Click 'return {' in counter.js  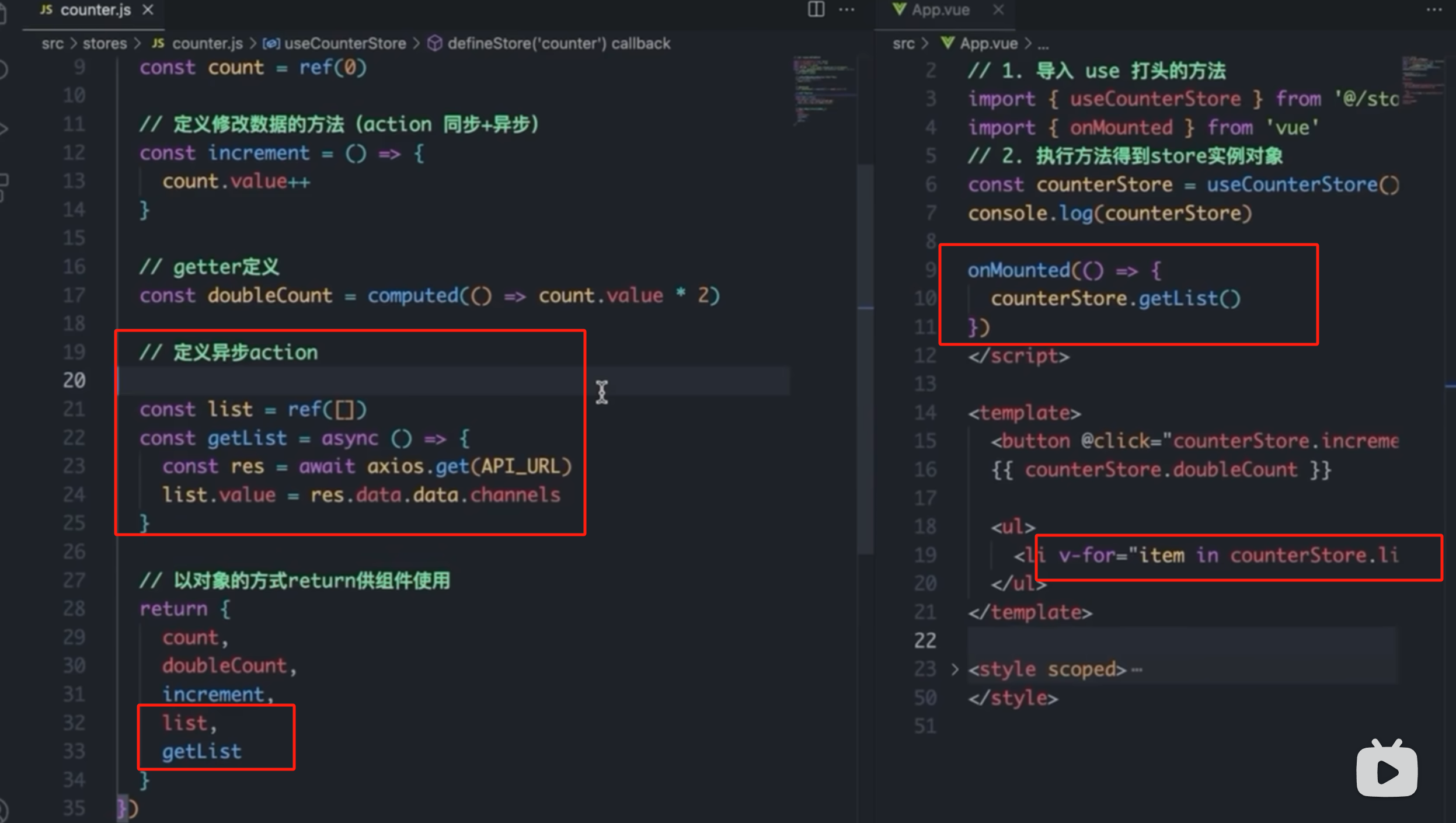coord(185,609)
